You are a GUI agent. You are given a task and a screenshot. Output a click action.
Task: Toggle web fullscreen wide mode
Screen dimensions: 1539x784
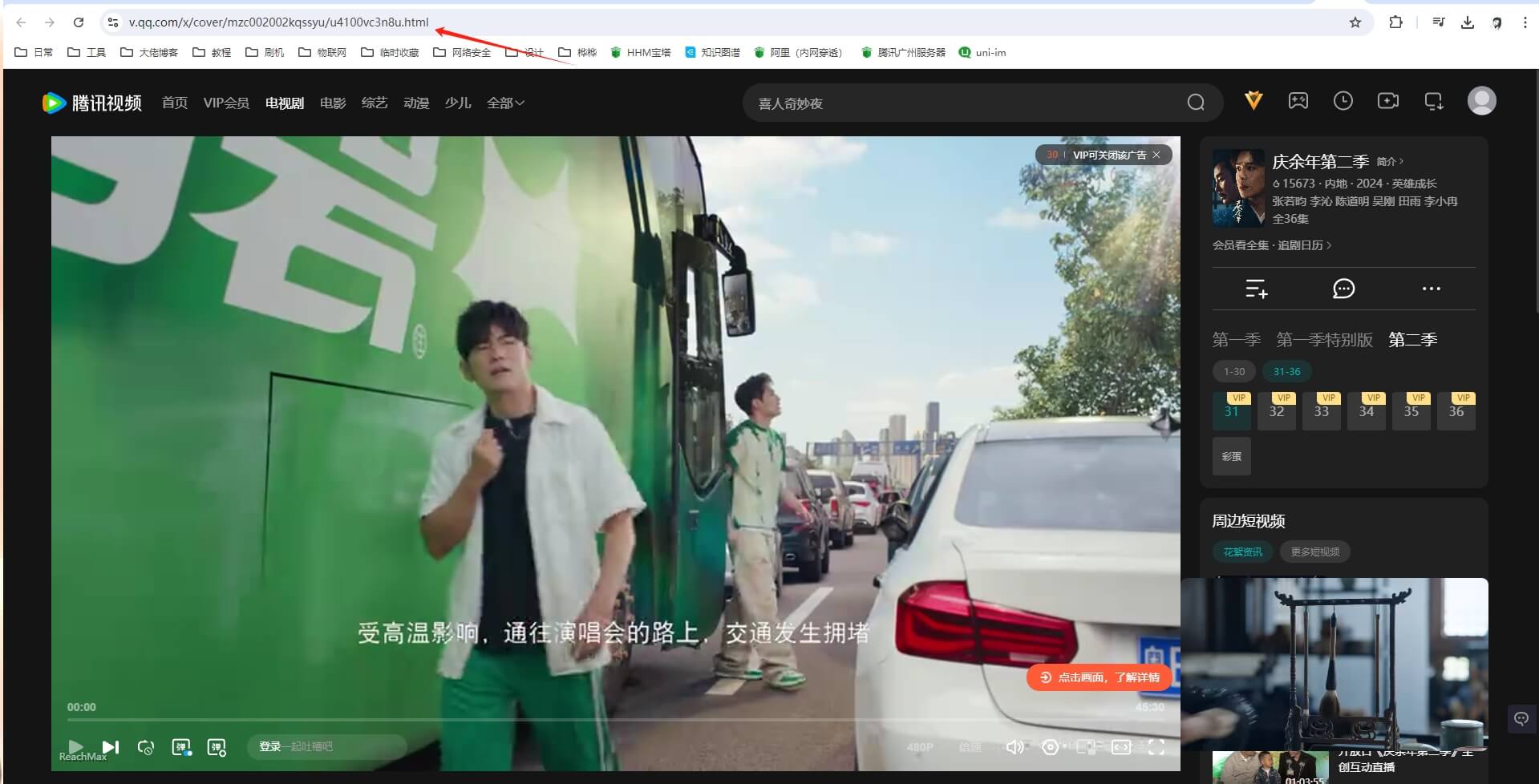[1121, 747]
